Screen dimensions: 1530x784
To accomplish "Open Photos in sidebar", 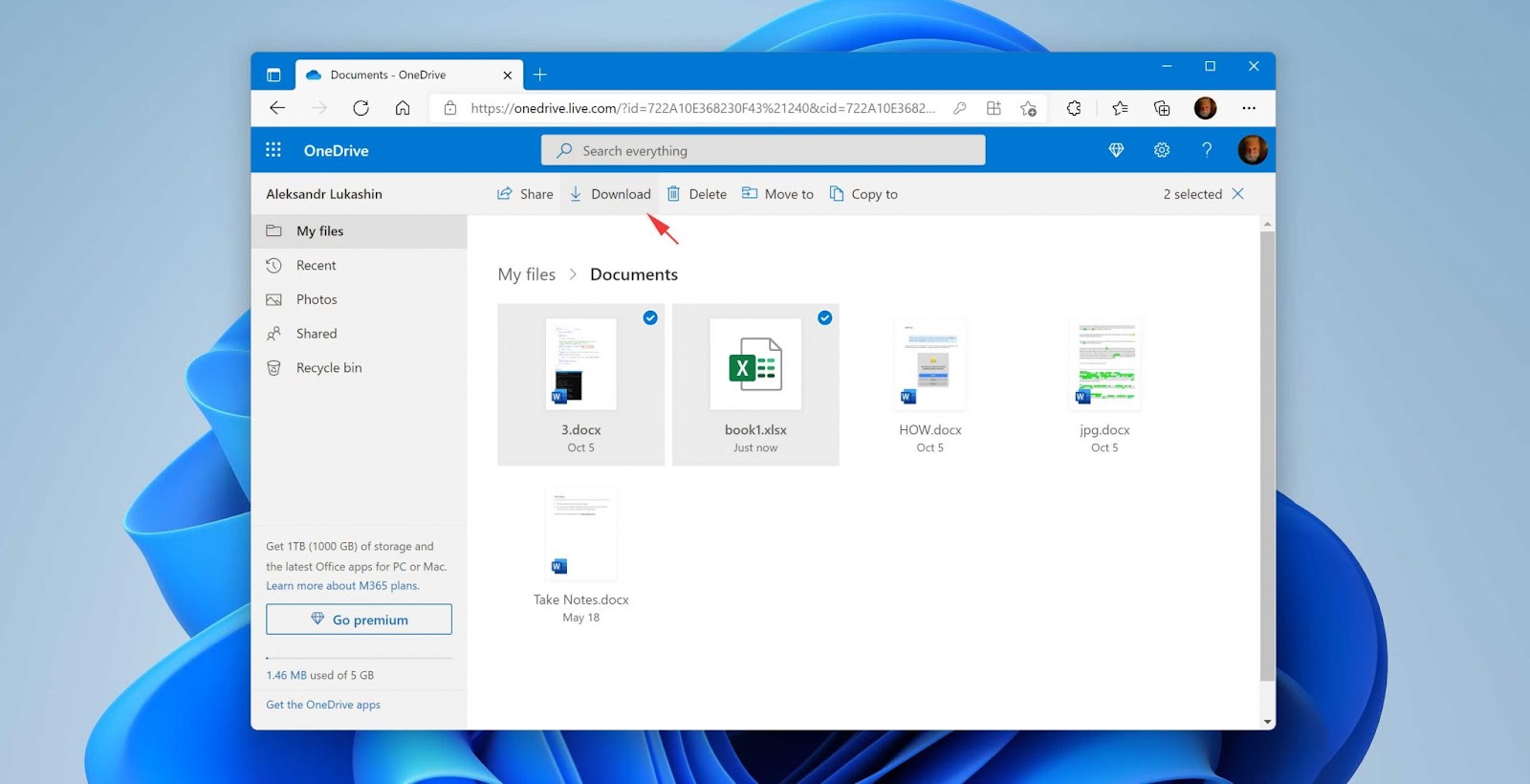I will 359,299.
